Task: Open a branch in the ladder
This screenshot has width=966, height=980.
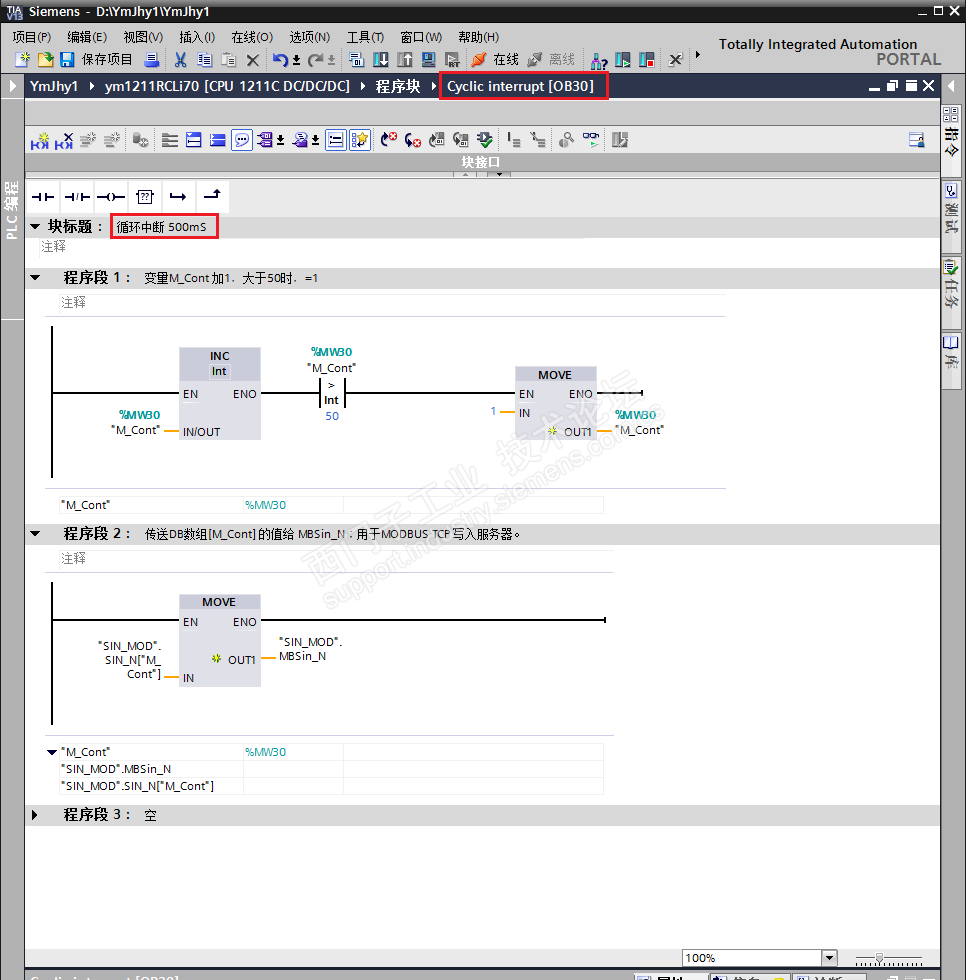Action: [178, 197]
